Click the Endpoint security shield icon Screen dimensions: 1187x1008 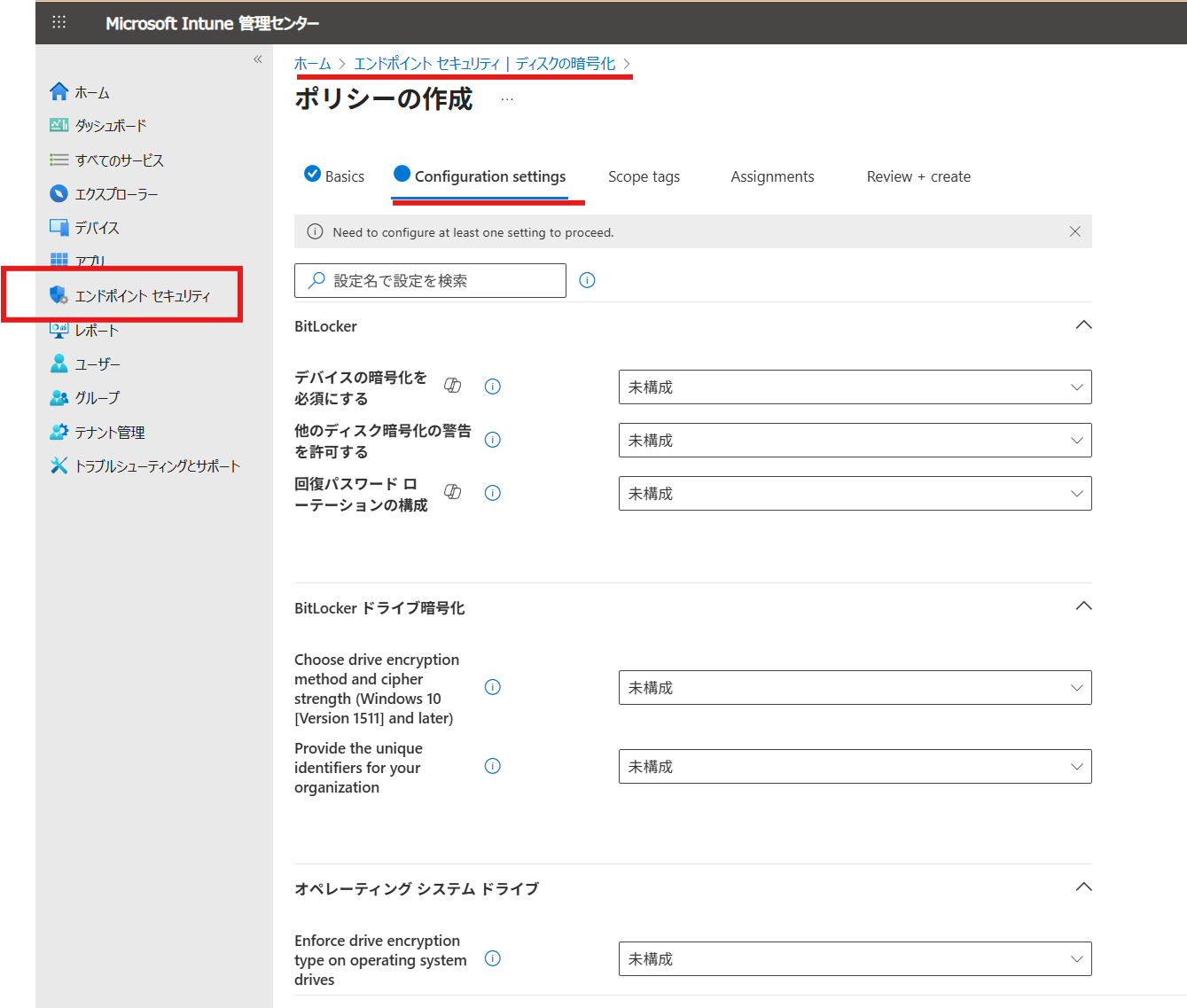(x=59, y=295)
